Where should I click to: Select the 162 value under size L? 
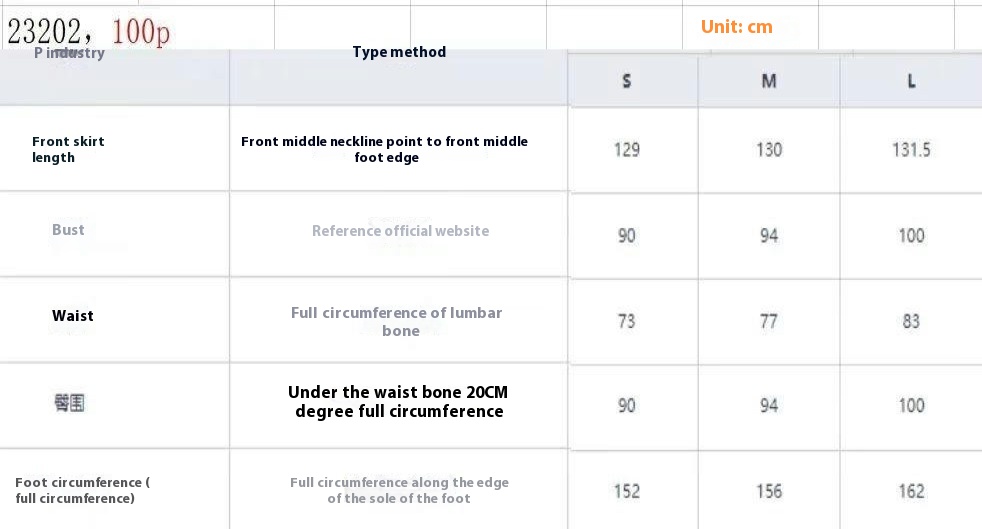pyautogui.click(x=911, y=491)
